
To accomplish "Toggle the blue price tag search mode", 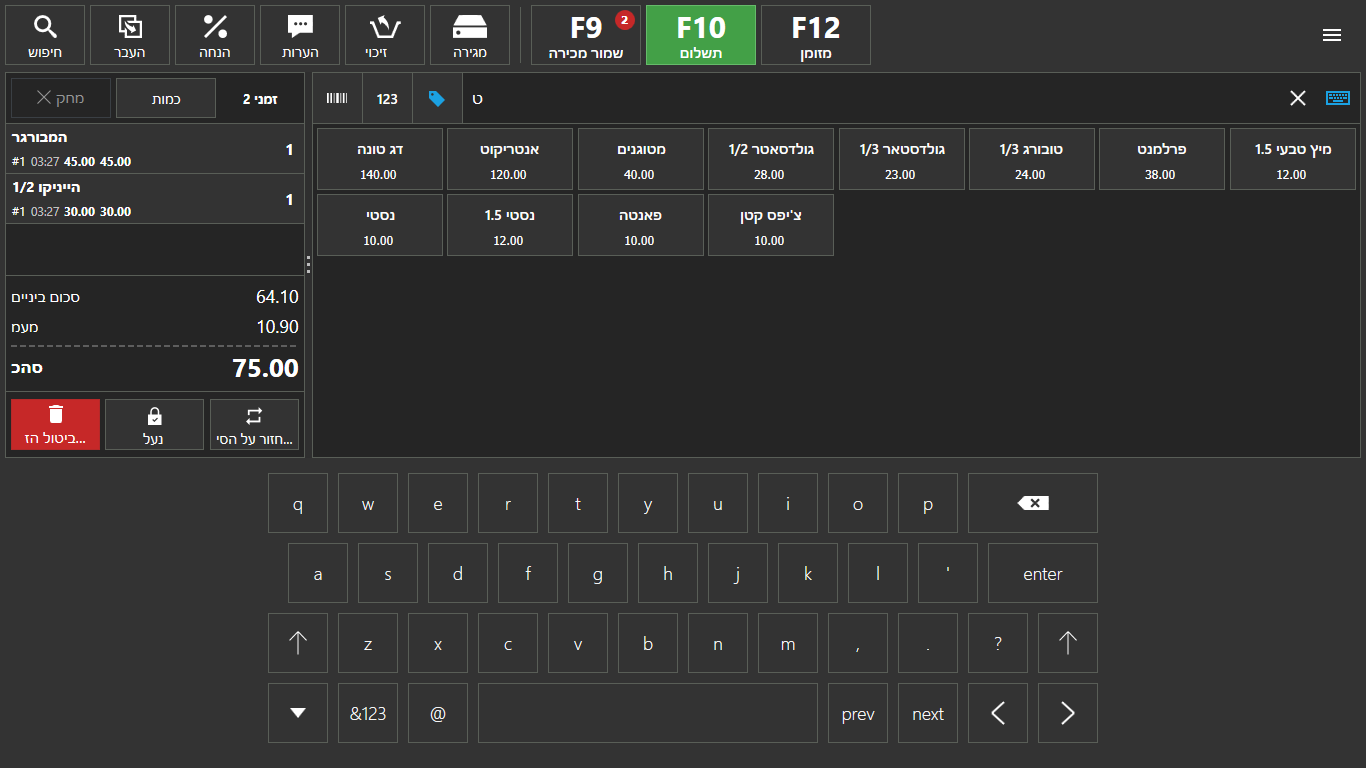I will [437, 98].
